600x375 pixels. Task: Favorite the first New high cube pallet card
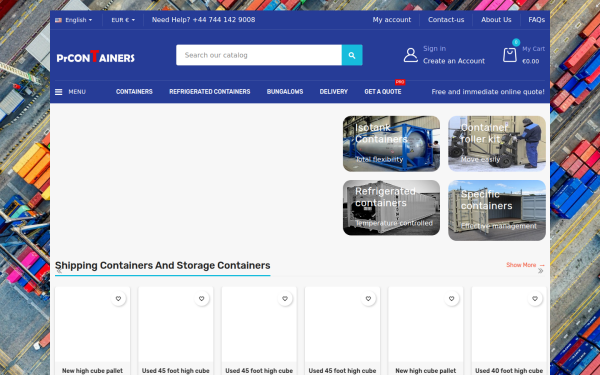pyautogui.click(x=118, y=298)
